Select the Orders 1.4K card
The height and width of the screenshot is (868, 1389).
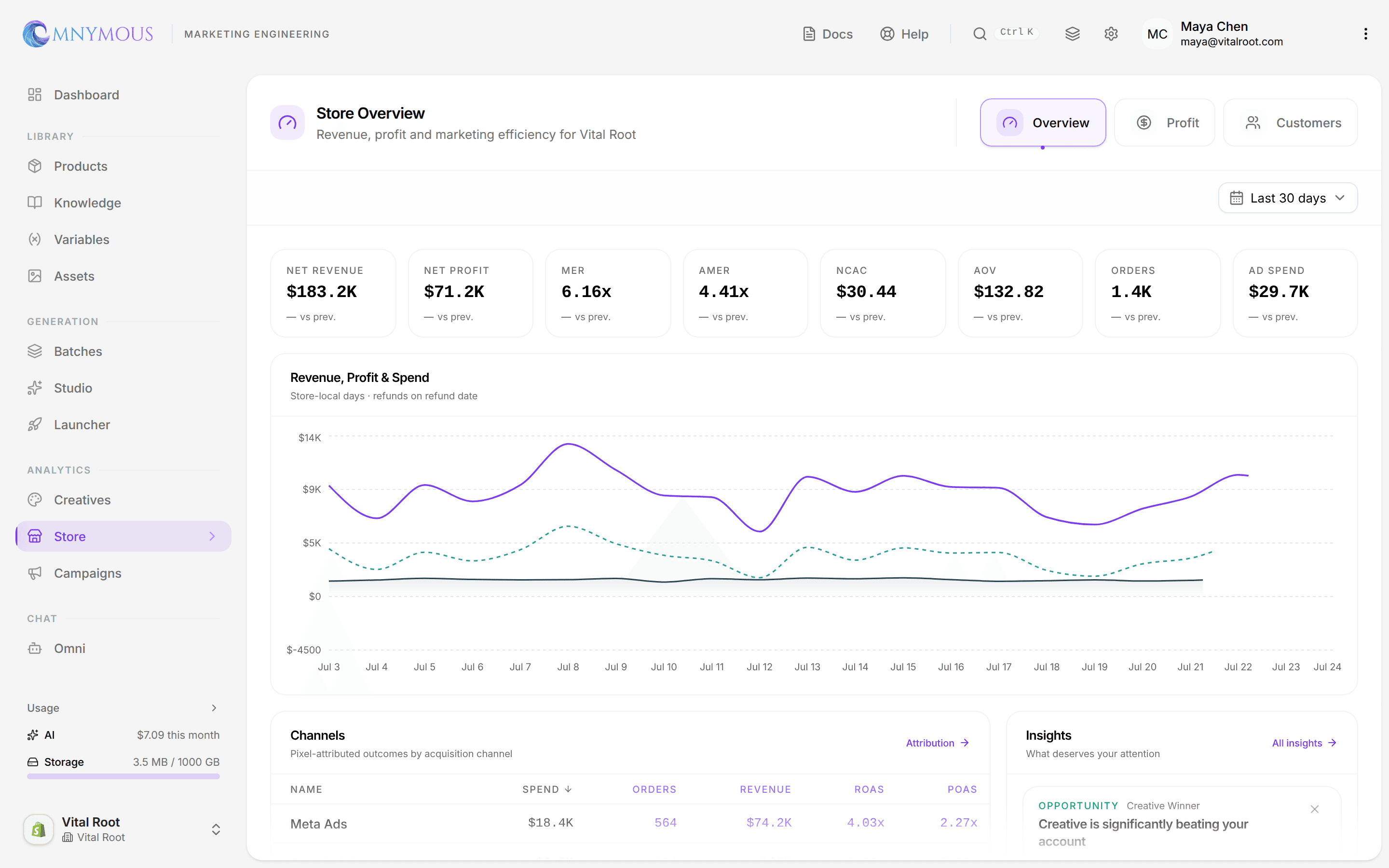(x=1157, y=293)
